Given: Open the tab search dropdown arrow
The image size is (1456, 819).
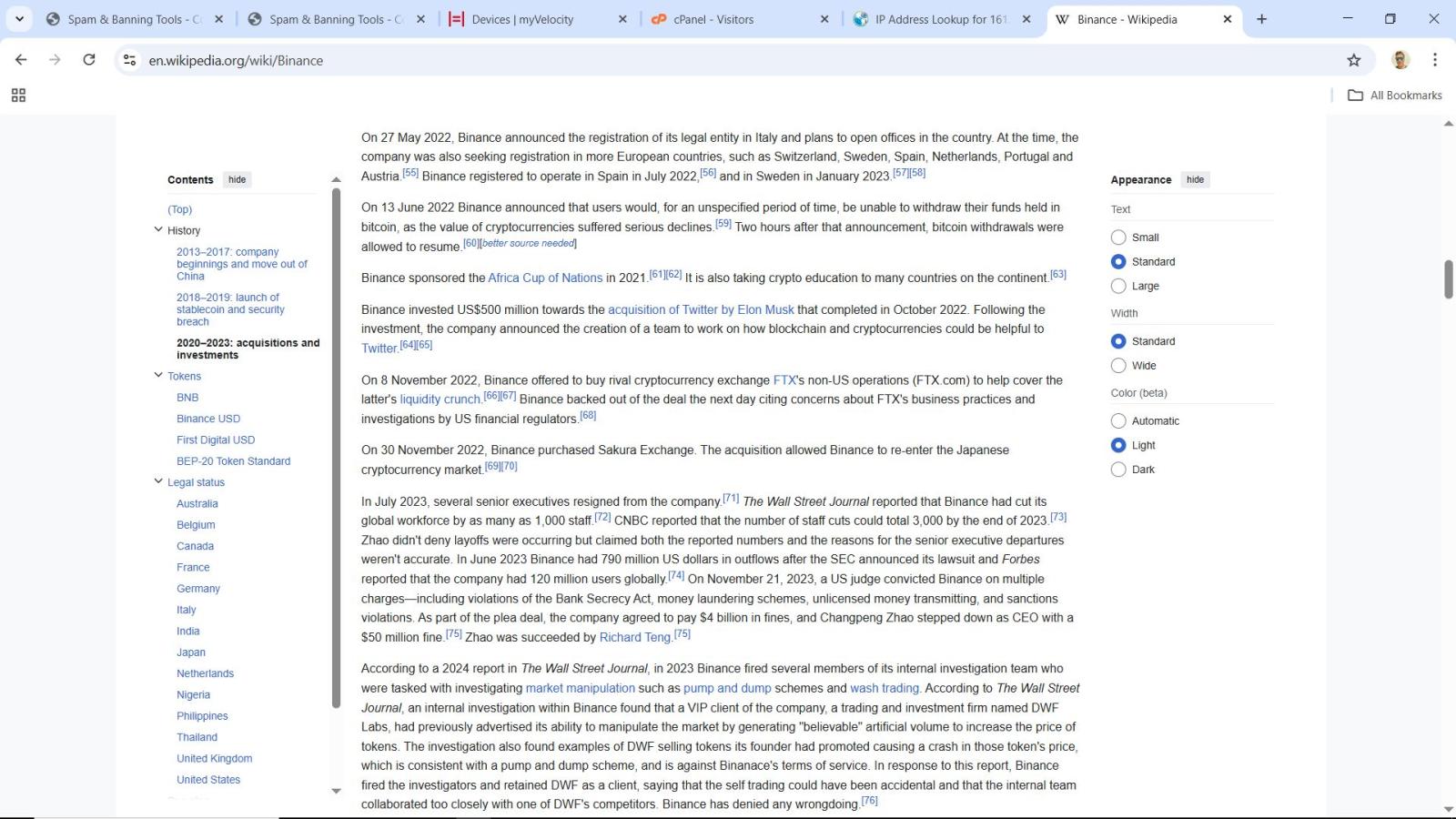Looking at the screenshot, I should 19,19.
